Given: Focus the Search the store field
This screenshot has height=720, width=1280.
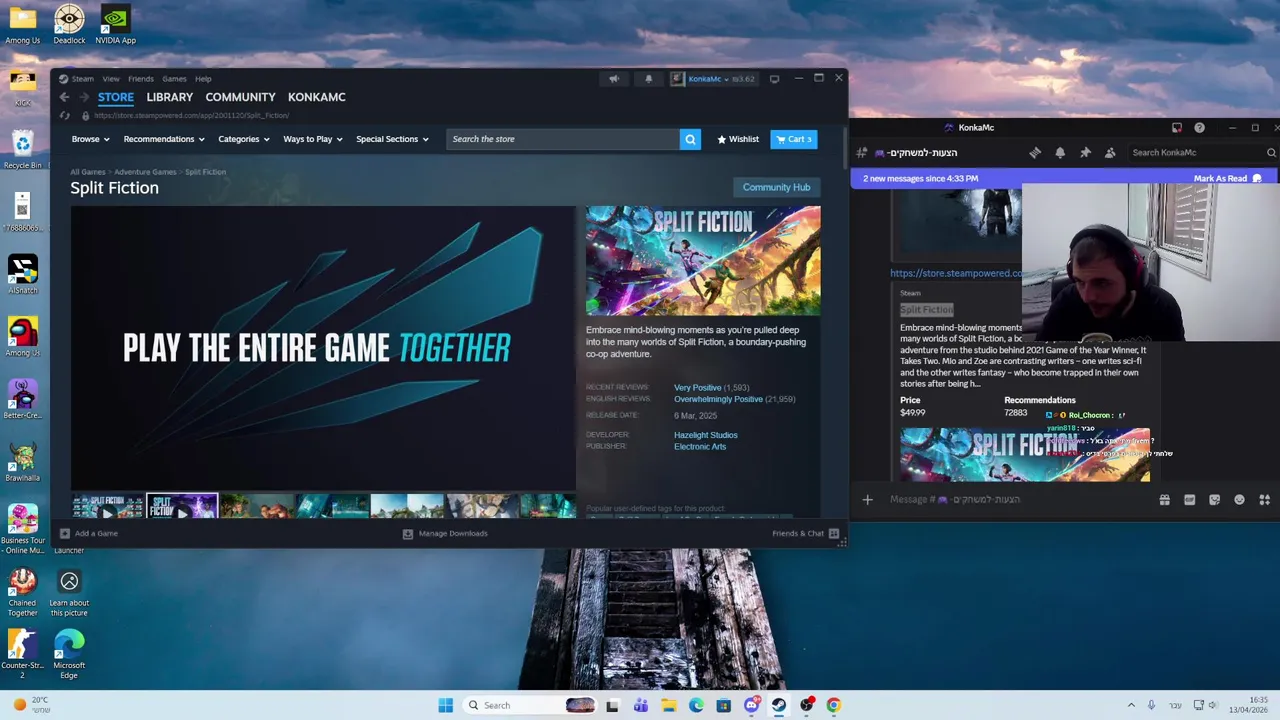Looking at the screenshot, I should tap(563, 139).
